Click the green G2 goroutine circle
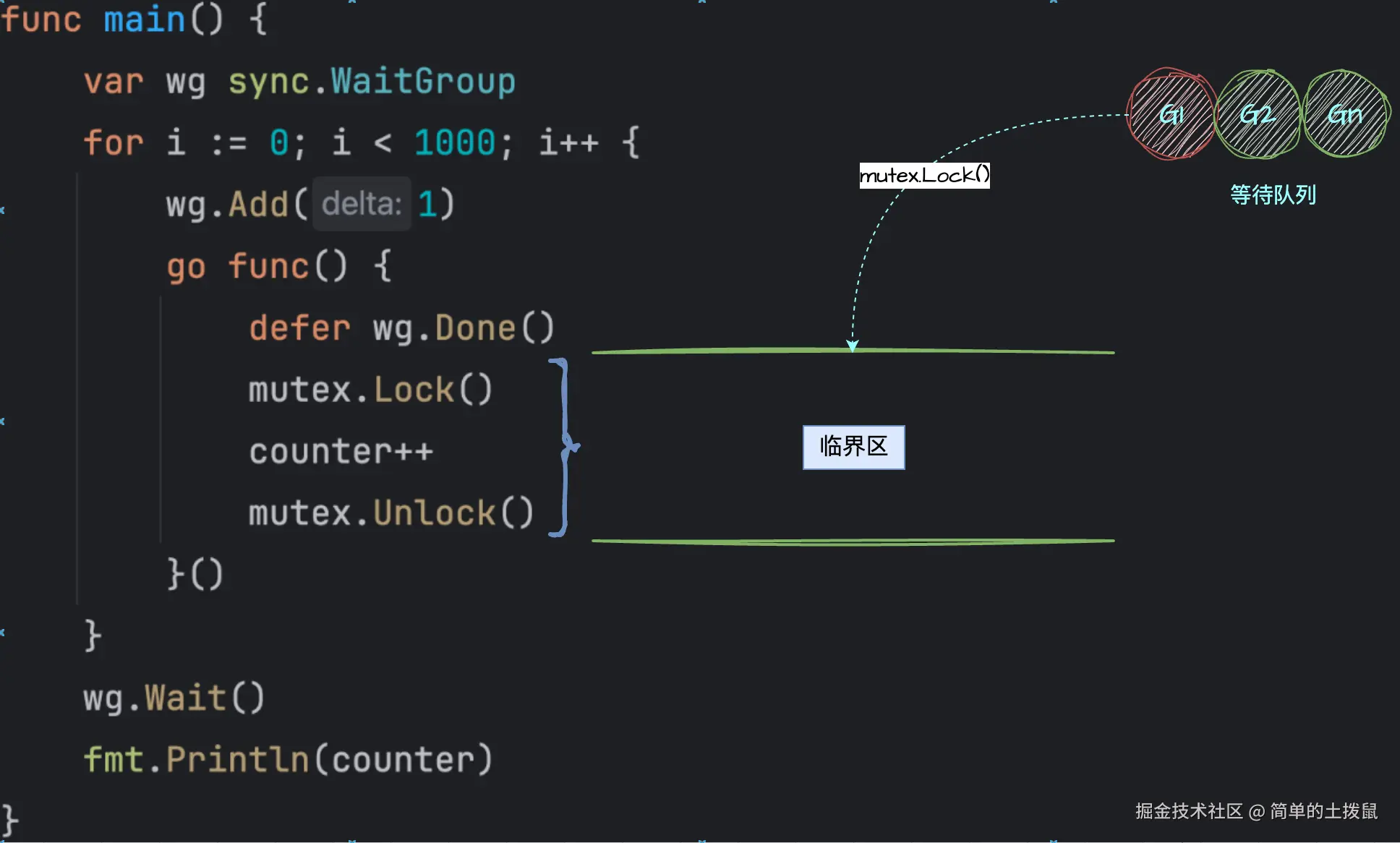 (x=1258, y=114)
